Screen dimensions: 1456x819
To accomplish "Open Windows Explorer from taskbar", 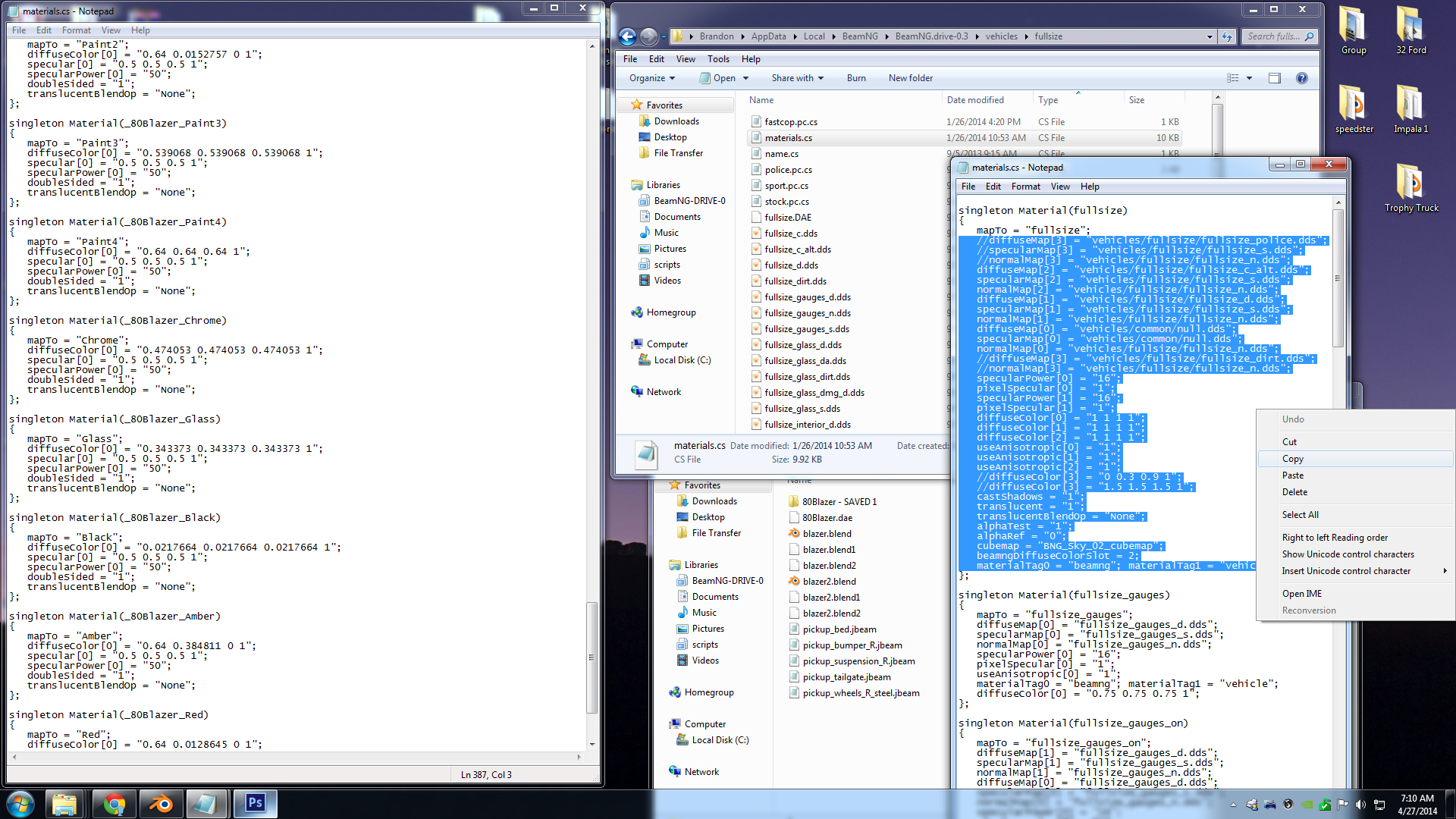I will [x=64, y=804].
